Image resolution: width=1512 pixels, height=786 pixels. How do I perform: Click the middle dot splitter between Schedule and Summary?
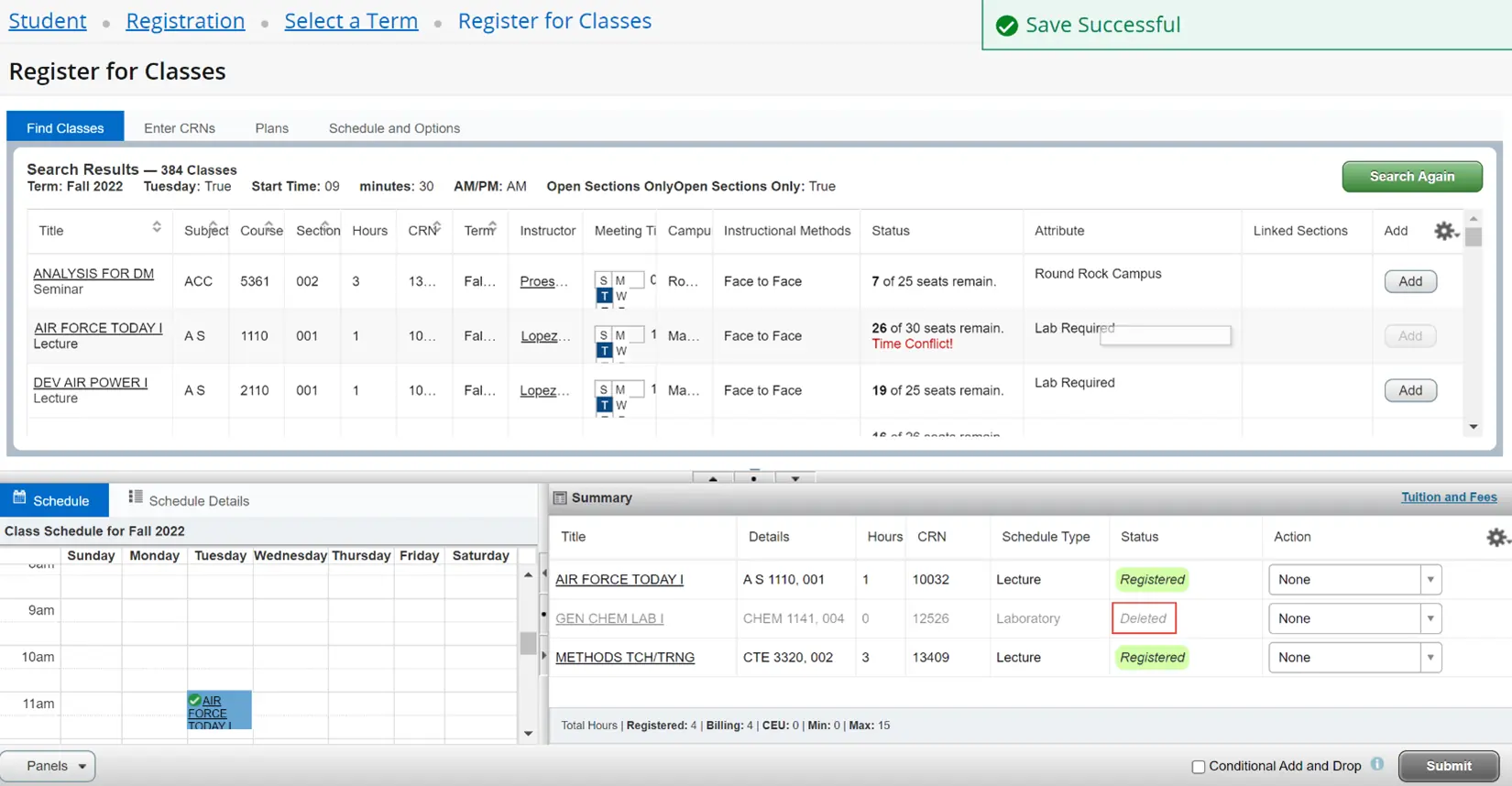[543, 614]
